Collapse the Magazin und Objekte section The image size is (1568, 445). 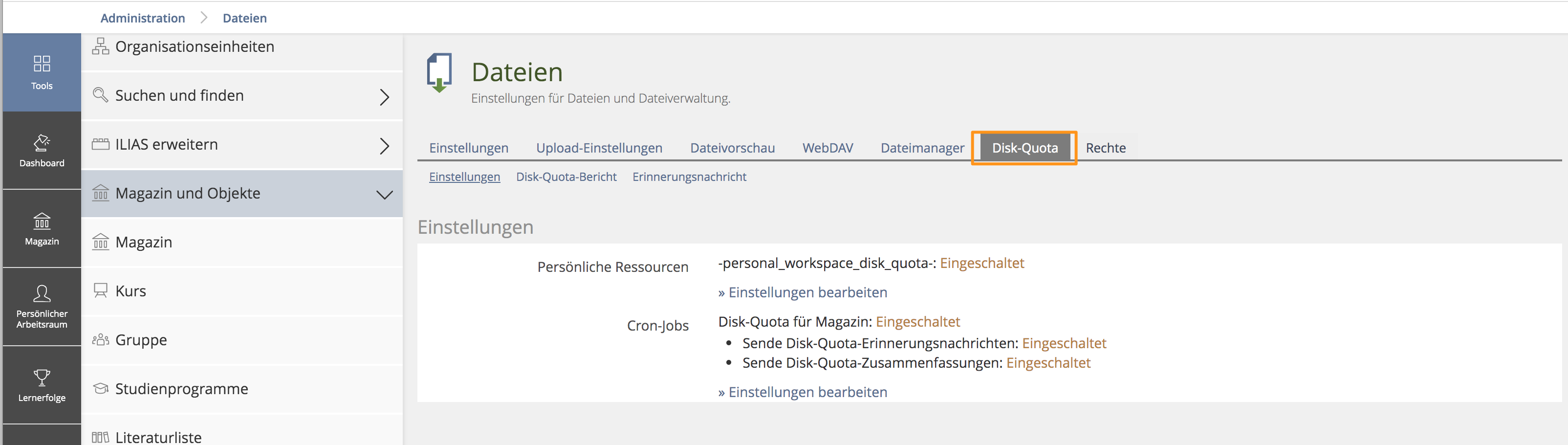[x=384, y=194]
